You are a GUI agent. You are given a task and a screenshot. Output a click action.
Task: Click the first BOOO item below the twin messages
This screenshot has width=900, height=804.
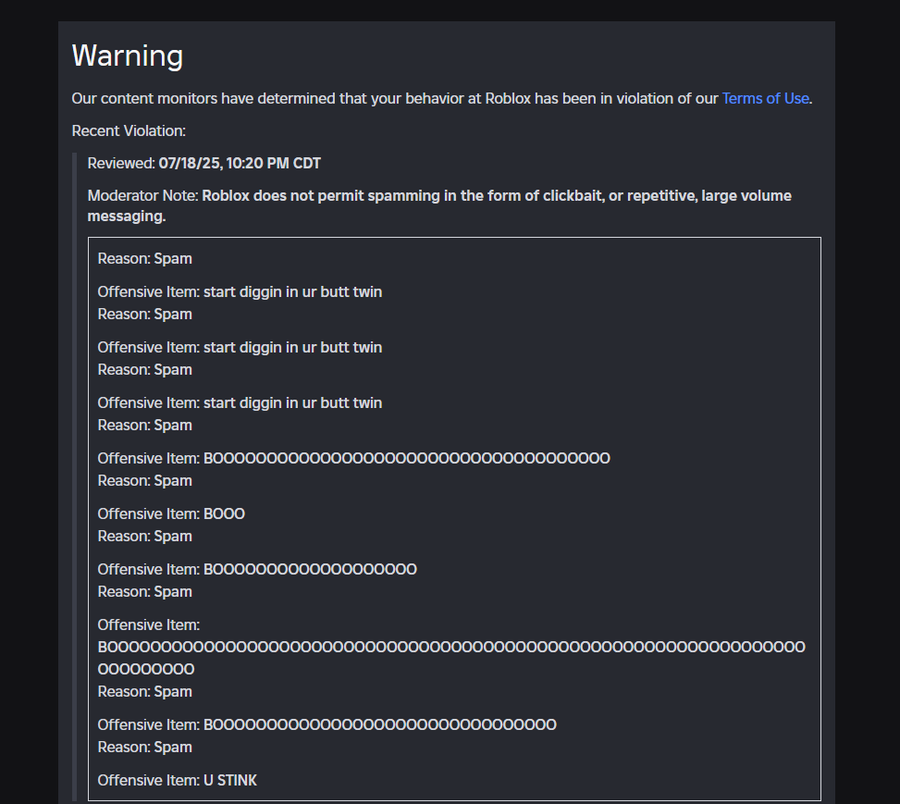[406, 458]
